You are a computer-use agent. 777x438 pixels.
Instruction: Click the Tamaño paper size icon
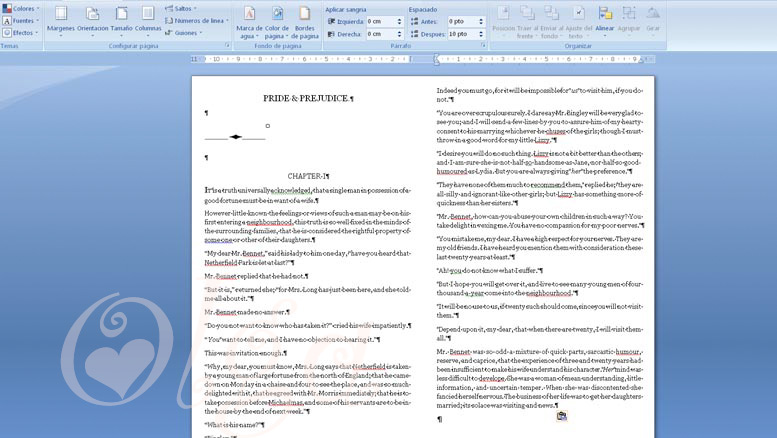pos(121,14)
